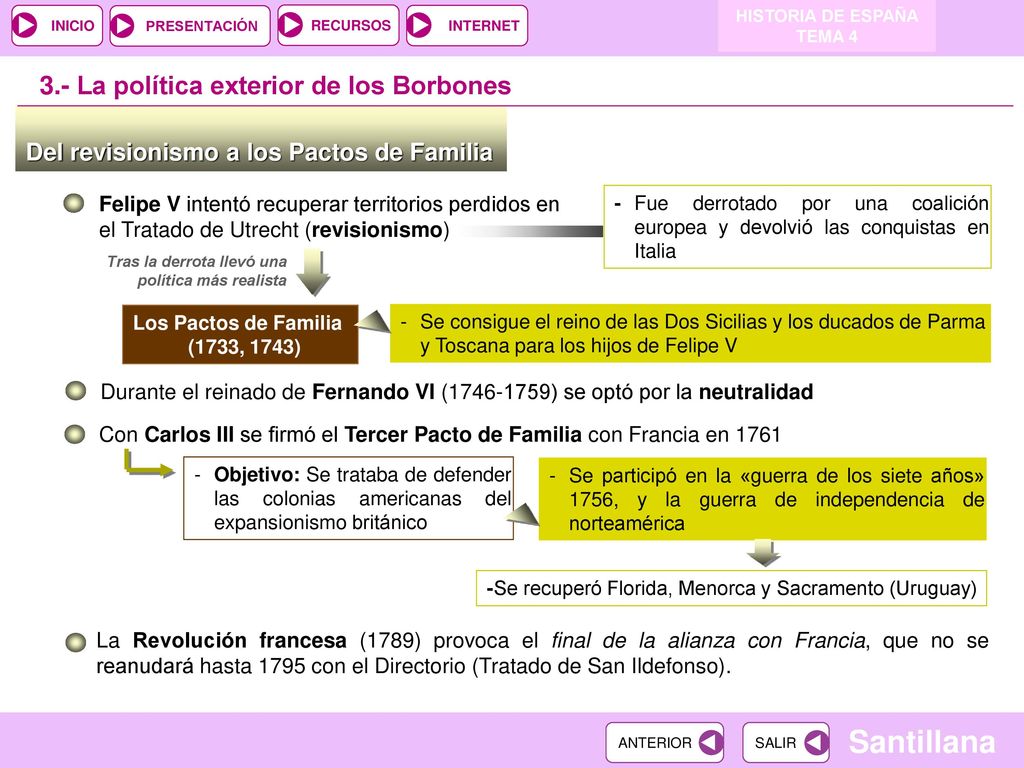Viewport: 1024px width, 768px height.
Task: Click the back arrow icon on ANTERIOR
Action: click(x=710, y=743)
